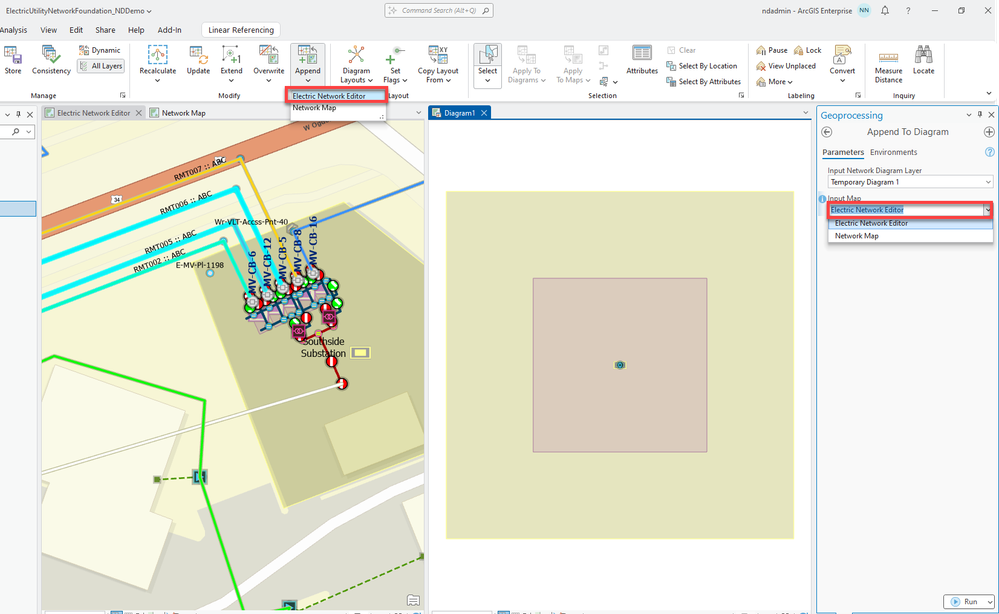Choose Electric Network Editor in Append menu
Screen dimensions: 999x614
coord(336,96)
